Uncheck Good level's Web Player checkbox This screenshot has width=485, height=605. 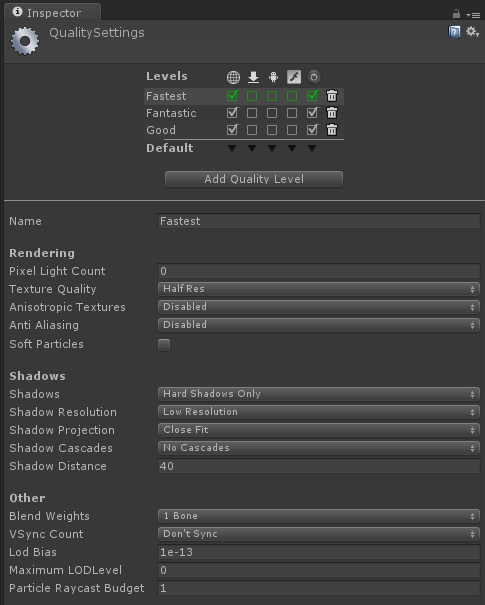(232, 130)
